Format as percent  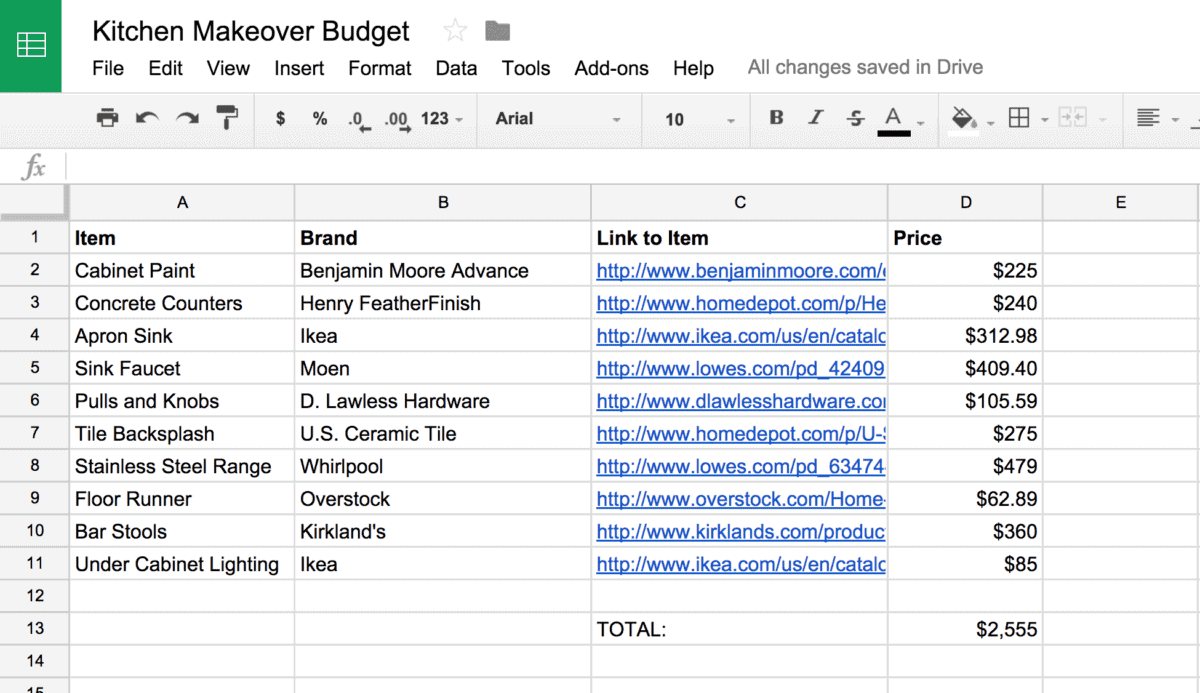click(x=320, y=118)
